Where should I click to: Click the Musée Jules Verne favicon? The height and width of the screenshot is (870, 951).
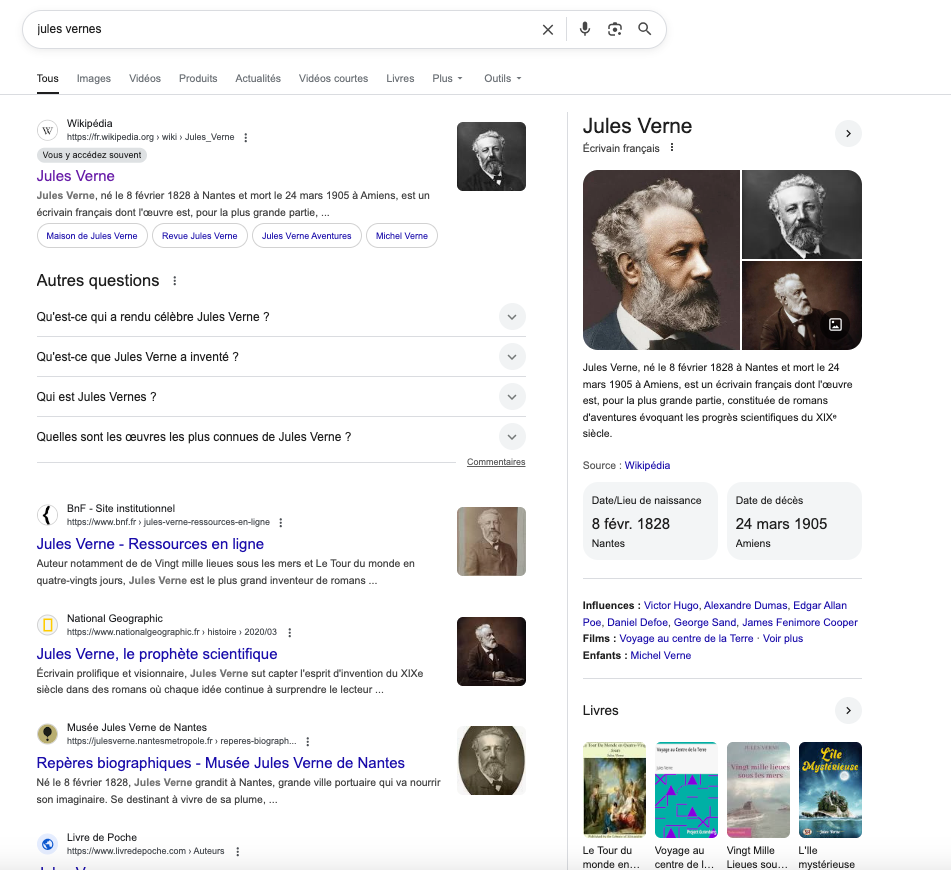point(47,734)
